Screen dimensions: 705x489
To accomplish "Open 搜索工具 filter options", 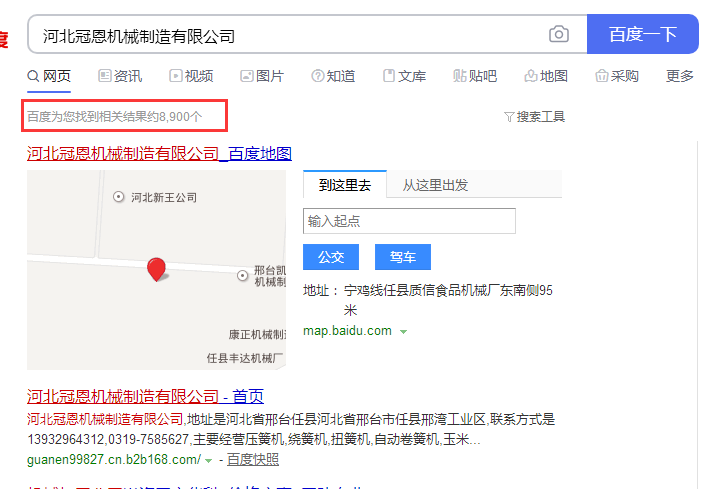I will tap(535, 117).
